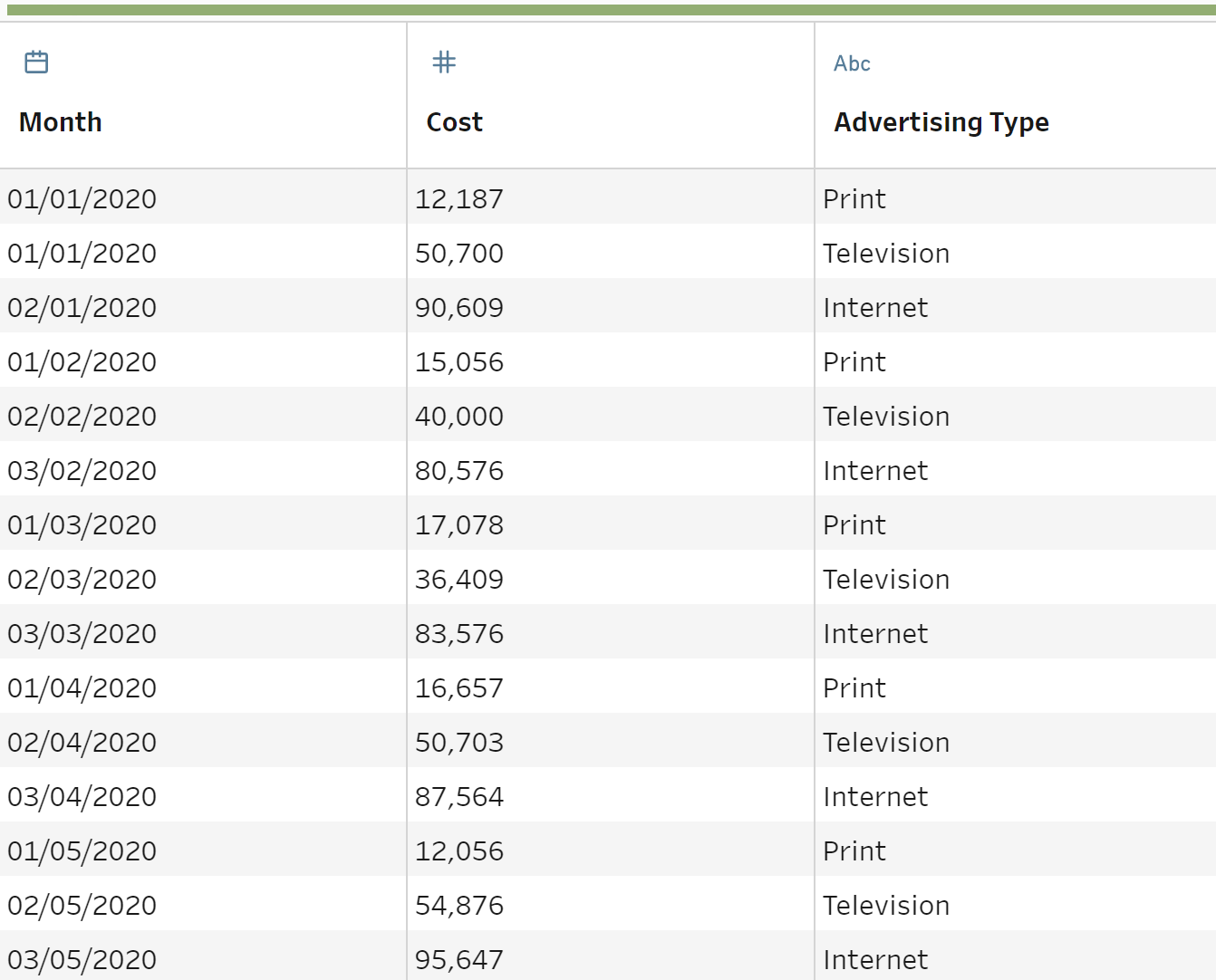
Task: Select the 87,564 cost value
Action: (x=459, y=797)
